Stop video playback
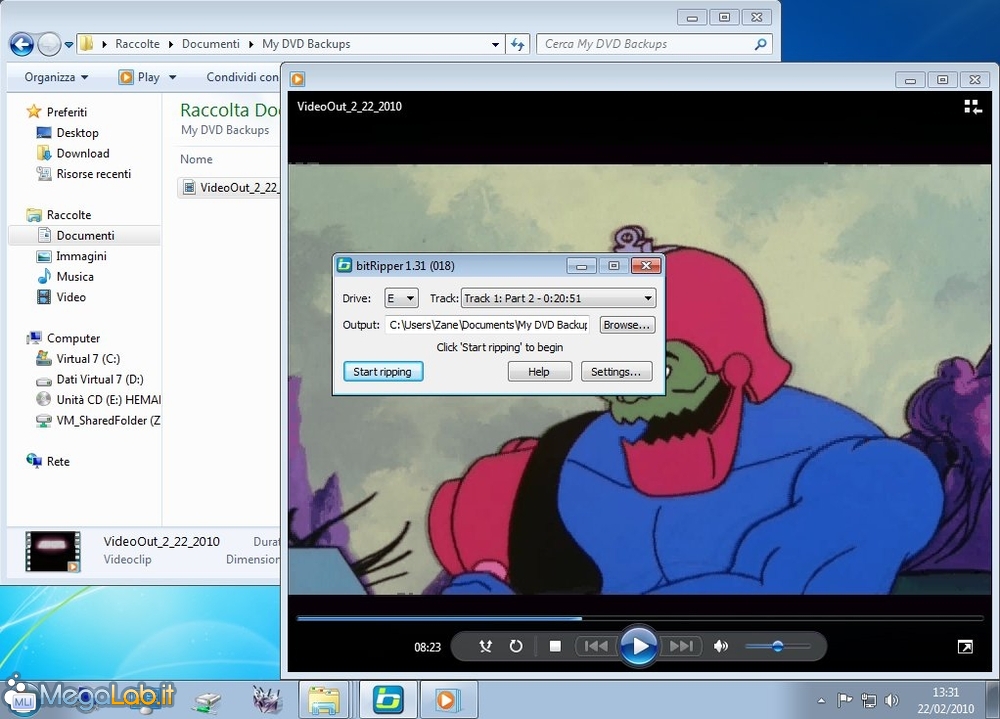1000x719 pixels. [x=555, y=646]
